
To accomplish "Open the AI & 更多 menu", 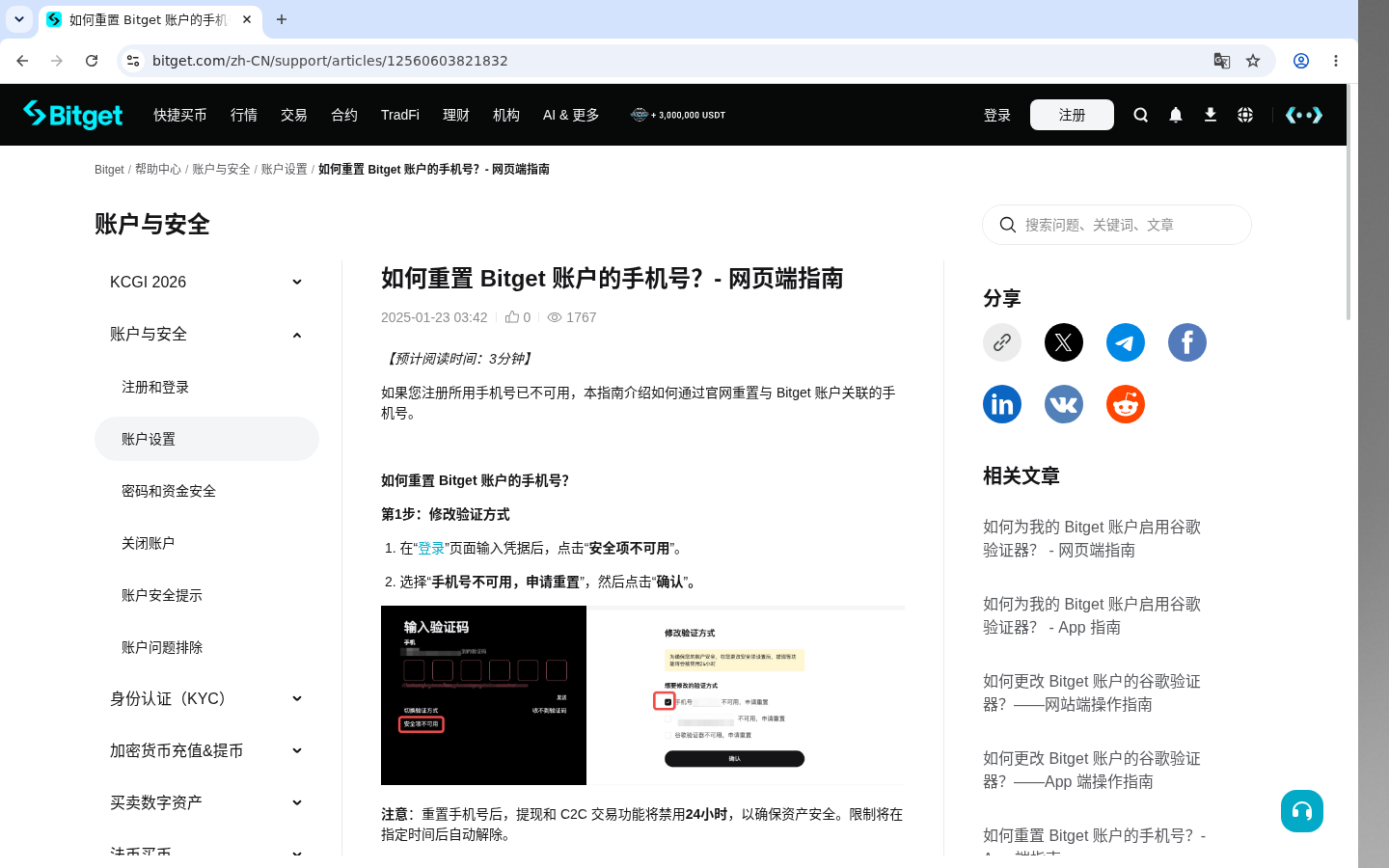I will coord(571,115).
